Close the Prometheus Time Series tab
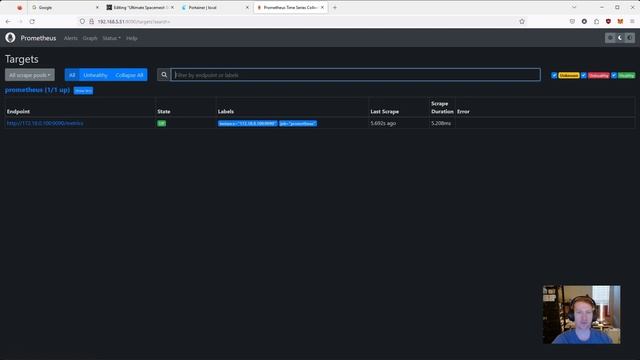 point(322,7)
